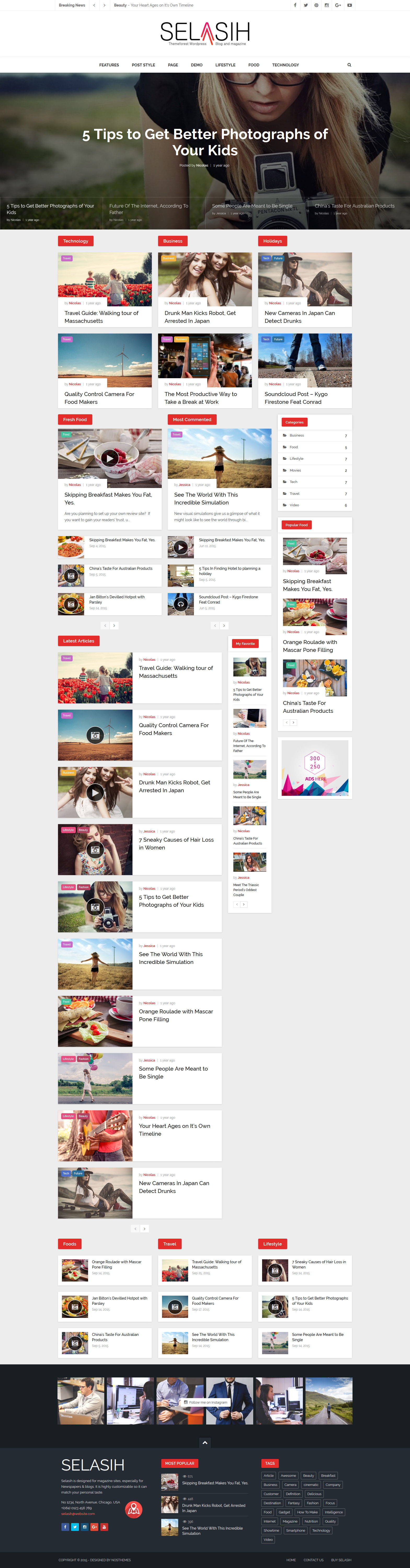Click selasih@website.com email link in footer

(x=78, y=1514)
